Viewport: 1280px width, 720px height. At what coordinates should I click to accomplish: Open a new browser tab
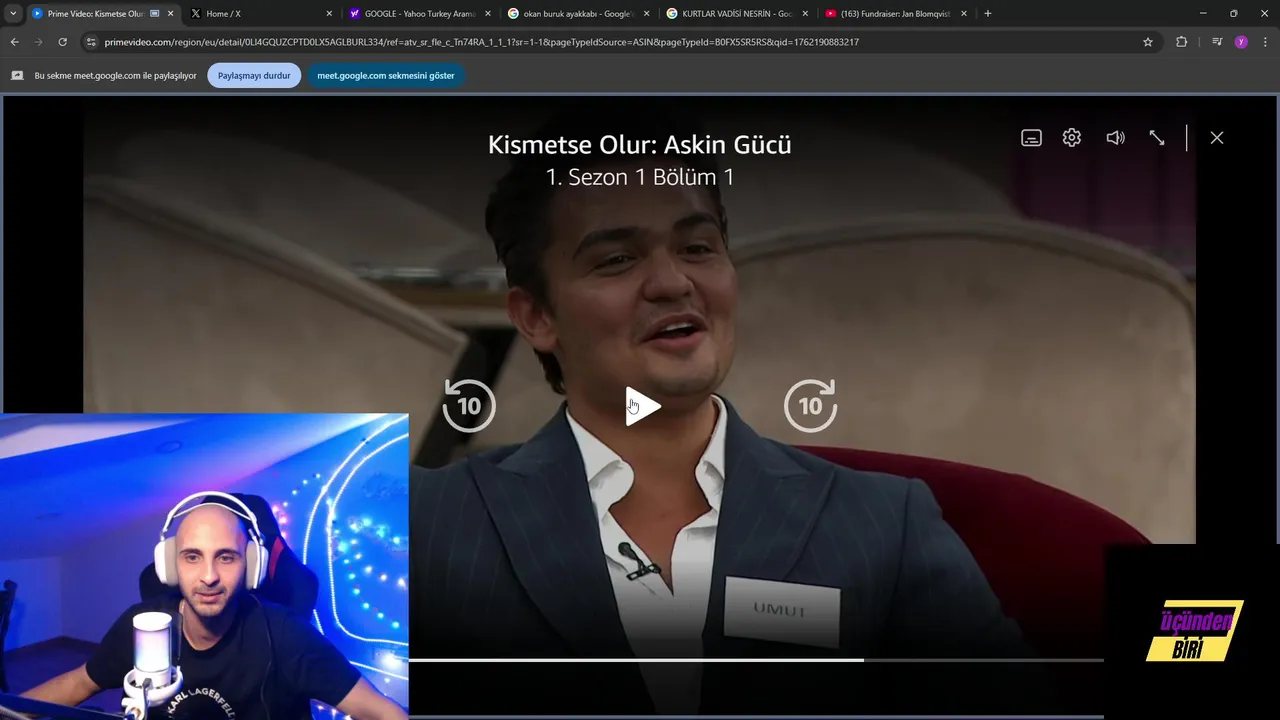point(988,14)
